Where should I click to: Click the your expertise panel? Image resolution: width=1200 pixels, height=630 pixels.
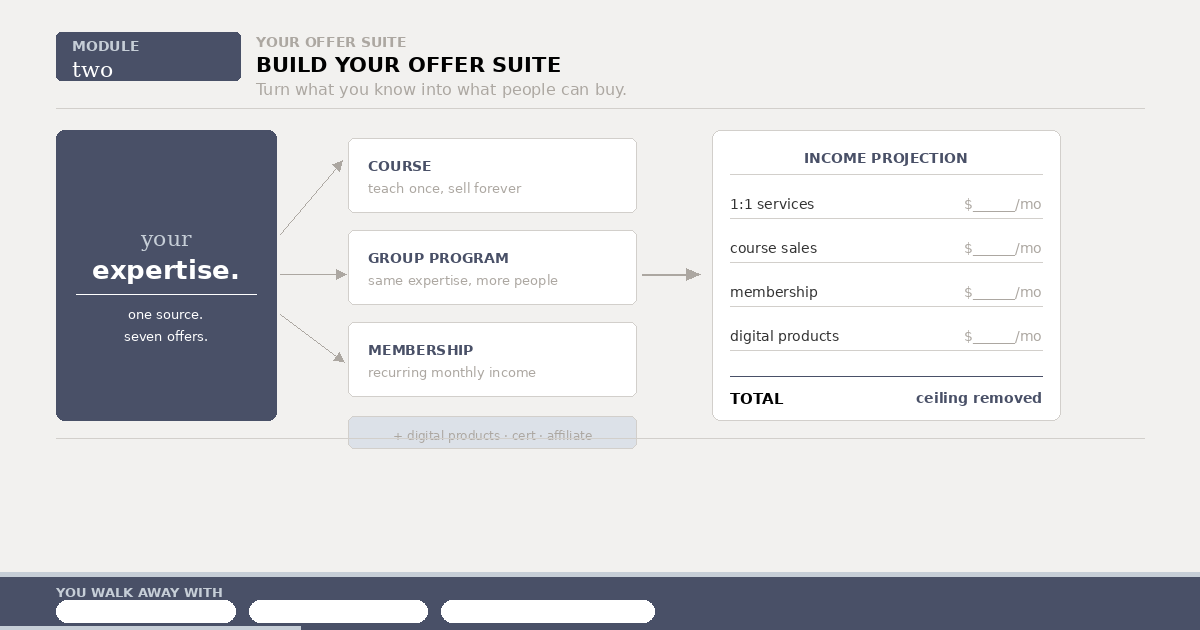point(166,275)
